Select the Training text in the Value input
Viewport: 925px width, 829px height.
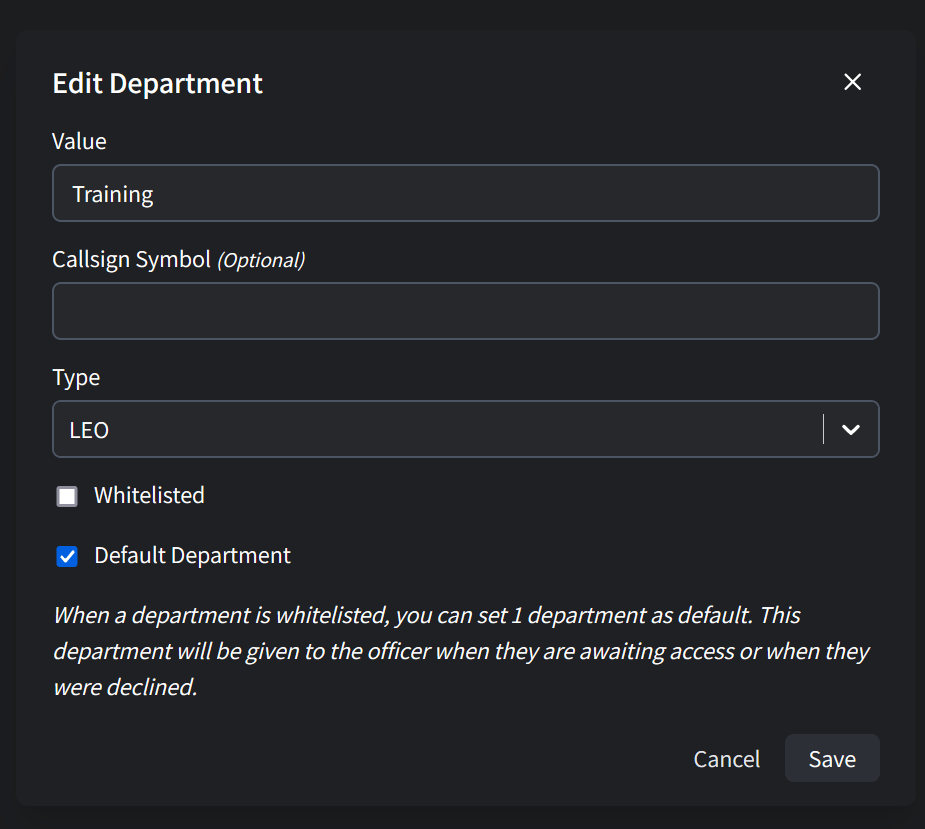tap(112, 193)
